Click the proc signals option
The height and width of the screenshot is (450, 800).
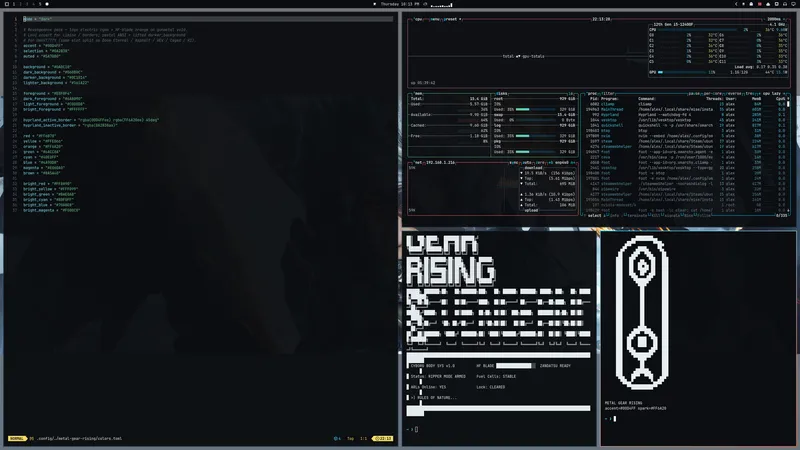pyautogui.click(x=670, y=216)
